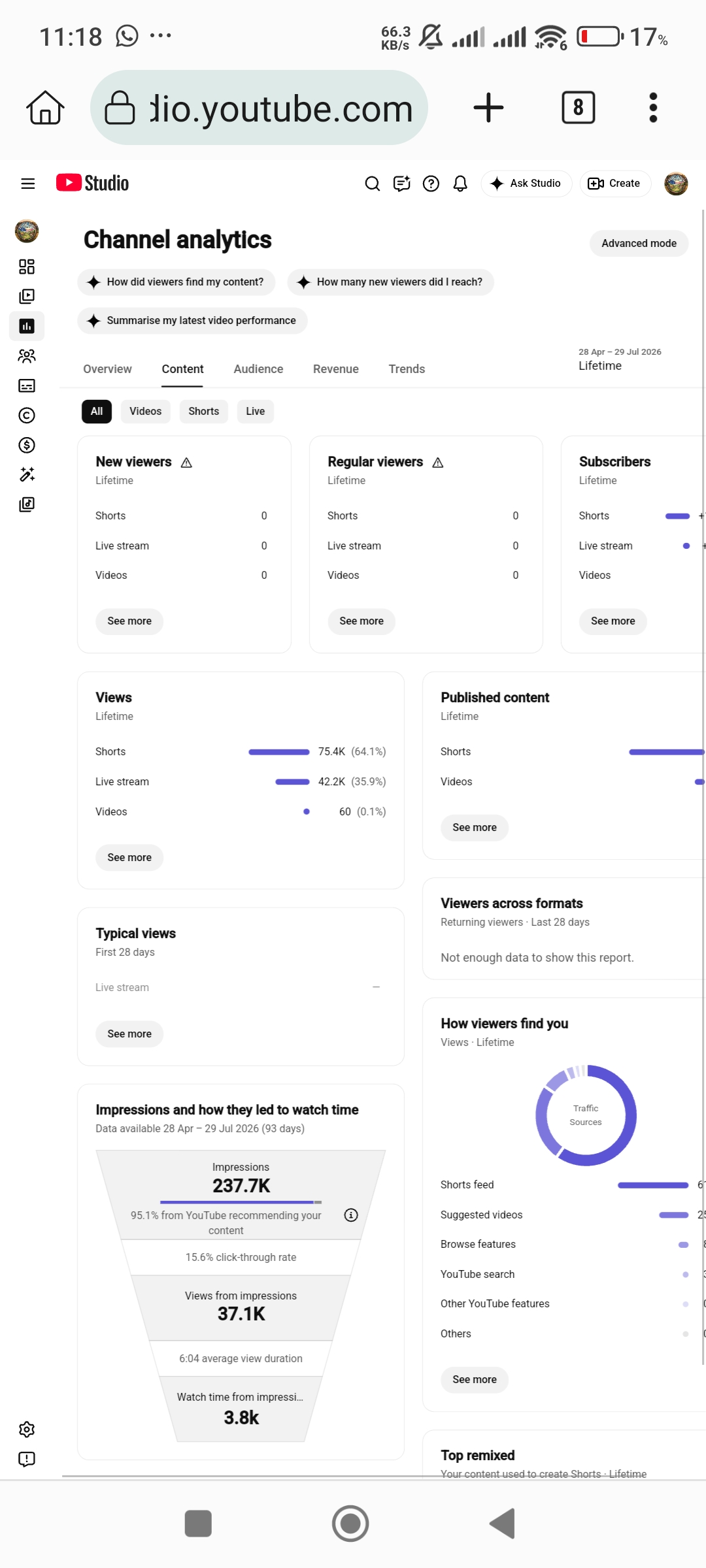The height and width of the screenshot is (1568, 706).
Task: Select the Live filter chip
Action: tap(255, 412)
